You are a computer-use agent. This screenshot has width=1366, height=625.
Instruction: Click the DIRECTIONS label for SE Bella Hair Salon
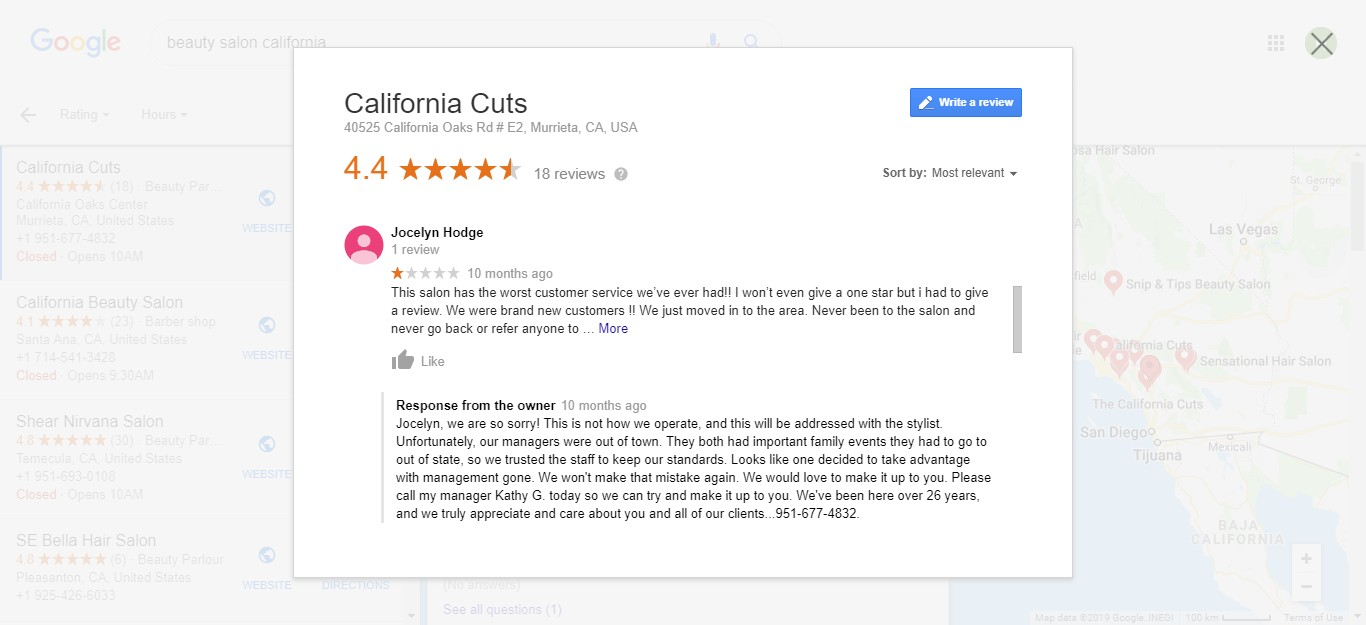coord(355,585)
